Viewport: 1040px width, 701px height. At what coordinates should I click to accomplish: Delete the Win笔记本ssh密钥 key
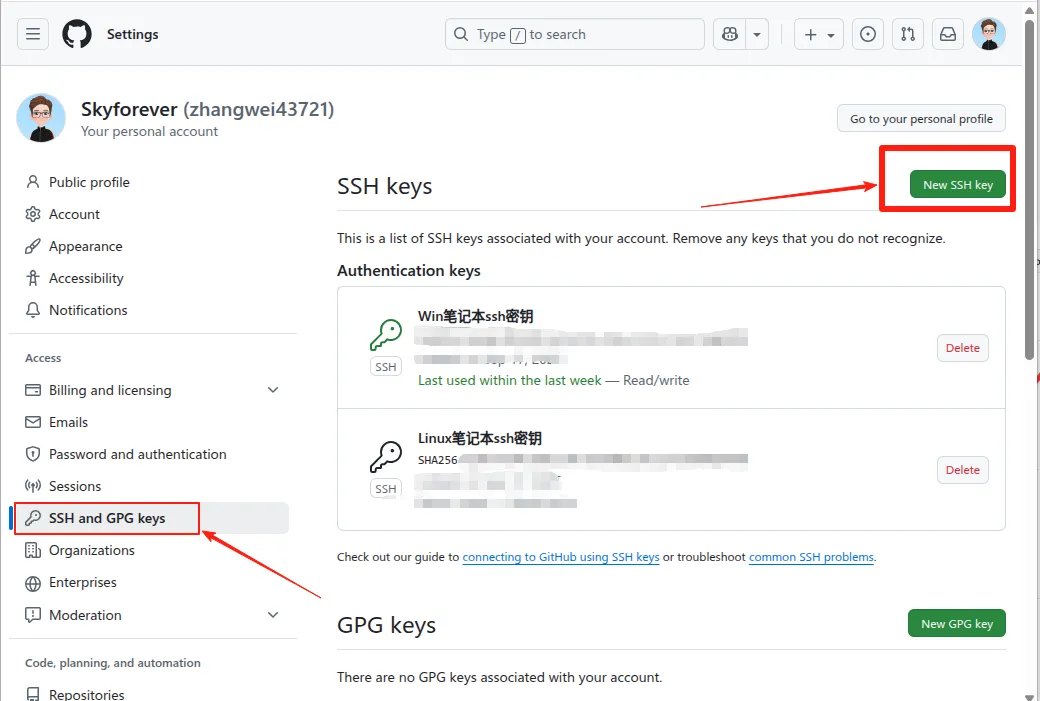click(x=961, y=347)
